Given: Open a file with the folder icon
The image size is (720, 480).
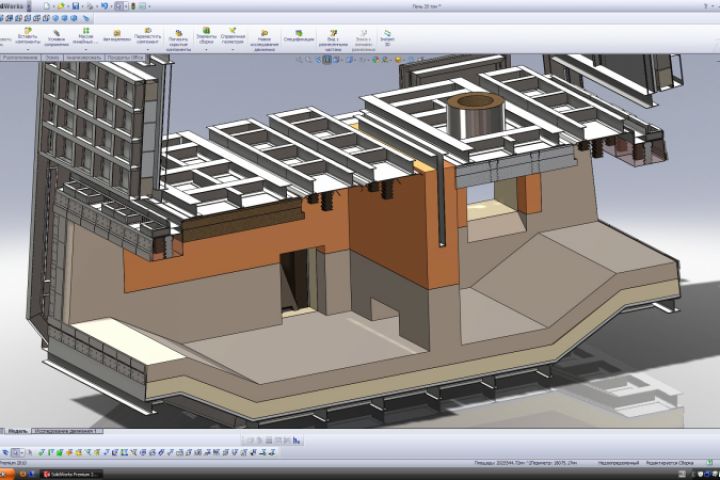Looking at the screenshot, I should tap(61, 6).
